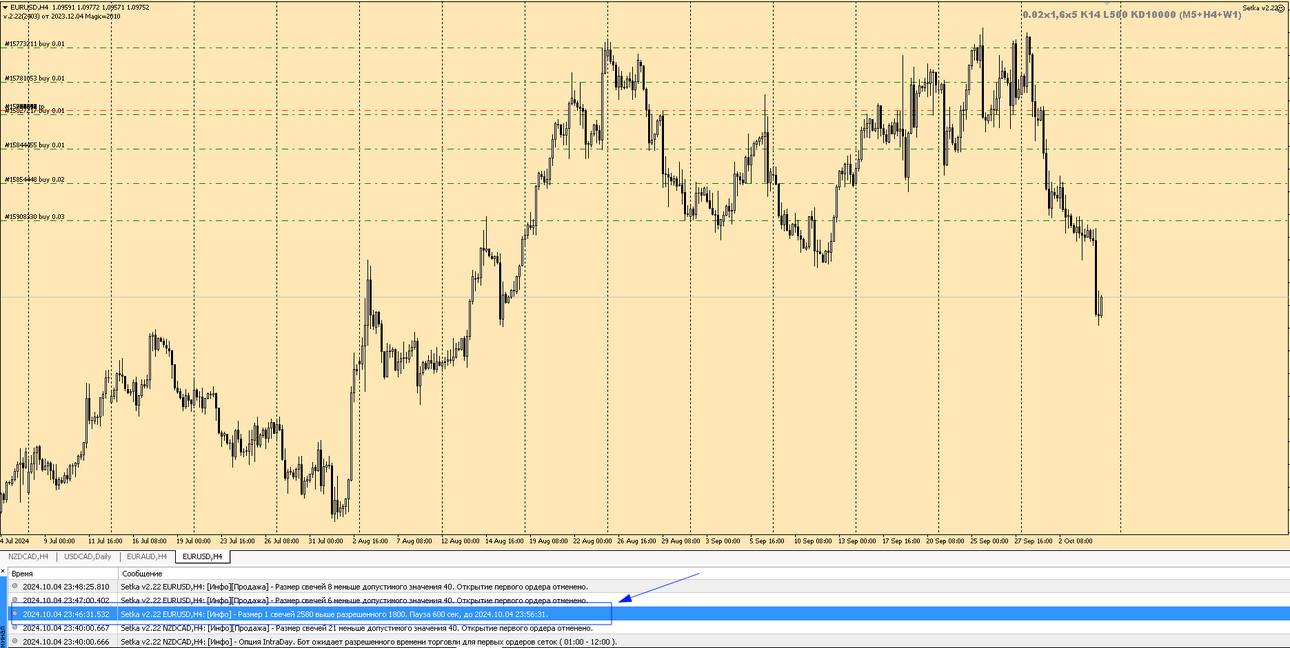This screenshot has height=648, width=1290.
Task: Click the Опция IntraDay message row
Action: [x=369, y=641]
